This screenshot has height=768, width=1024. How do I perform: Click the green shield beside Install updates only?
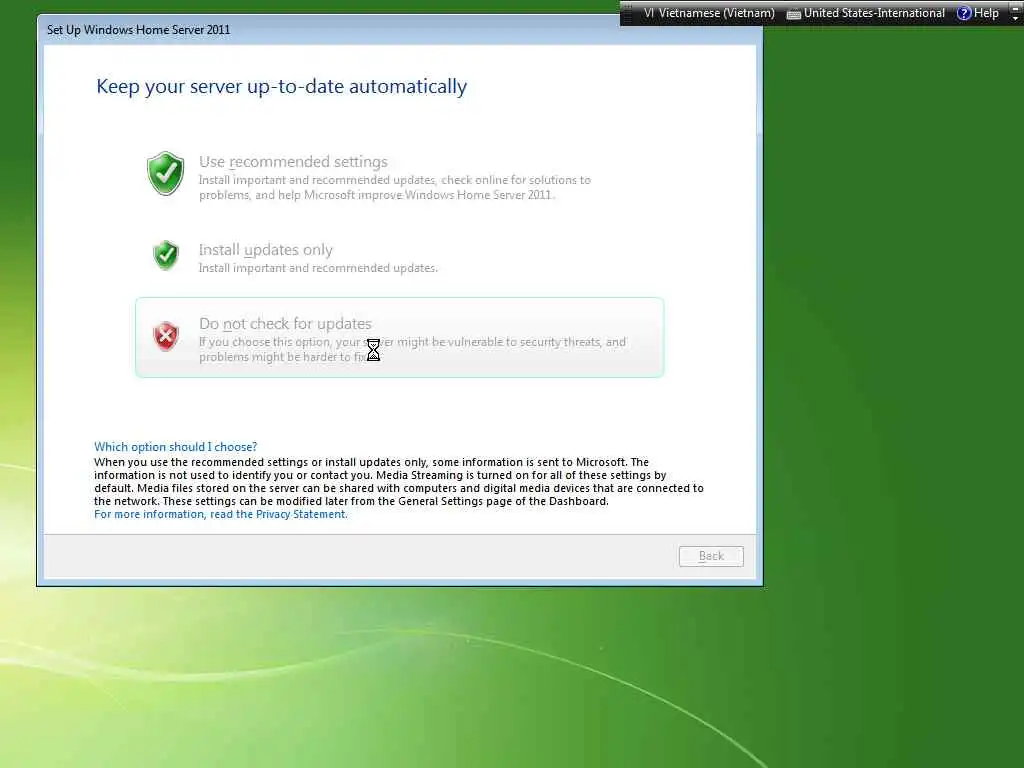pos(166,255)
